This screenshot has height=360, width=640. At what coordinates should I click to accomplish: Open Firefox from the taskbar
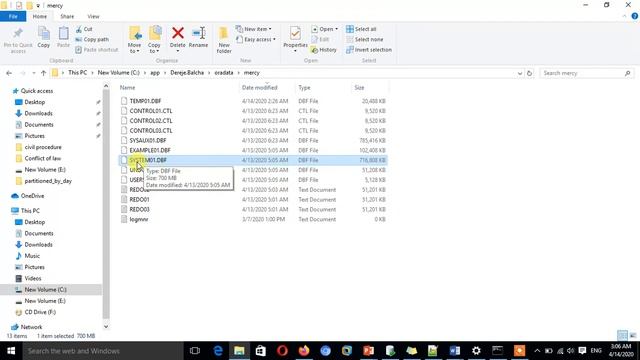tap(304, 351)
